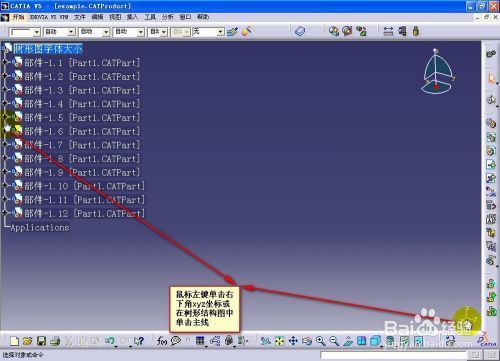The image size is (500, 361).
Task: Select the root product node 树形图字体大小
Action: click(48, 49)
